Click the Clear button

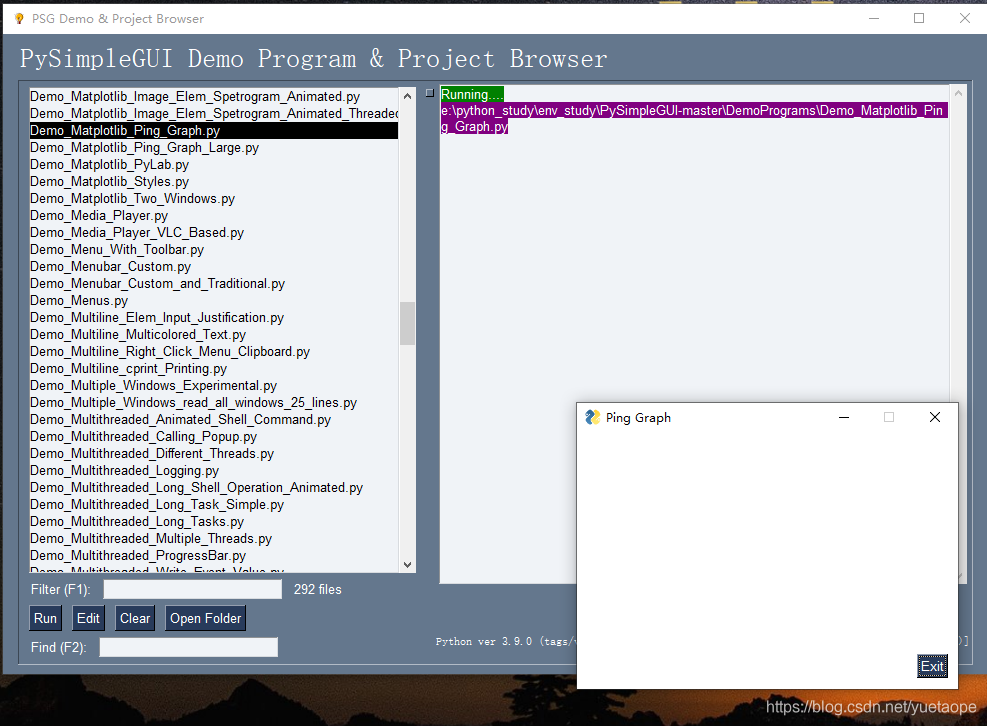click(x=135, y=618)
